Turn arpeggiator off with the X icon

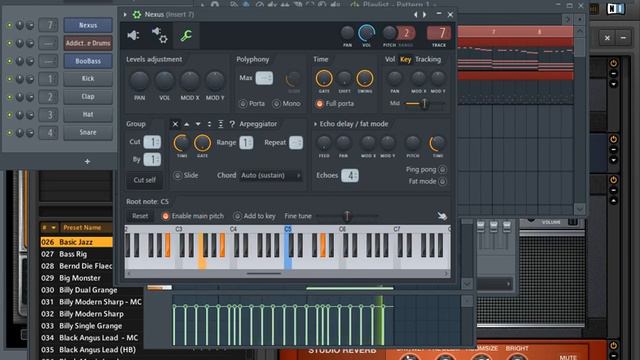coord(175,124)
